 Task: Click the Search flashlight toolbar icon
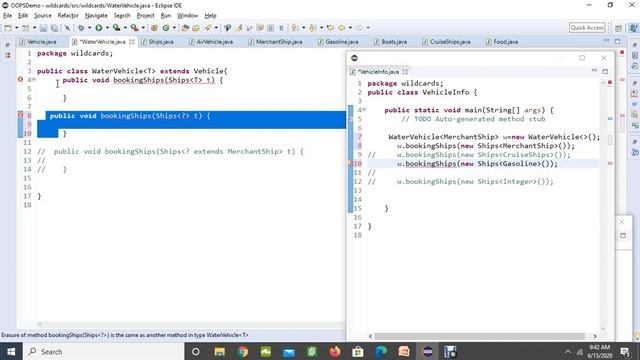coord(208,28)
